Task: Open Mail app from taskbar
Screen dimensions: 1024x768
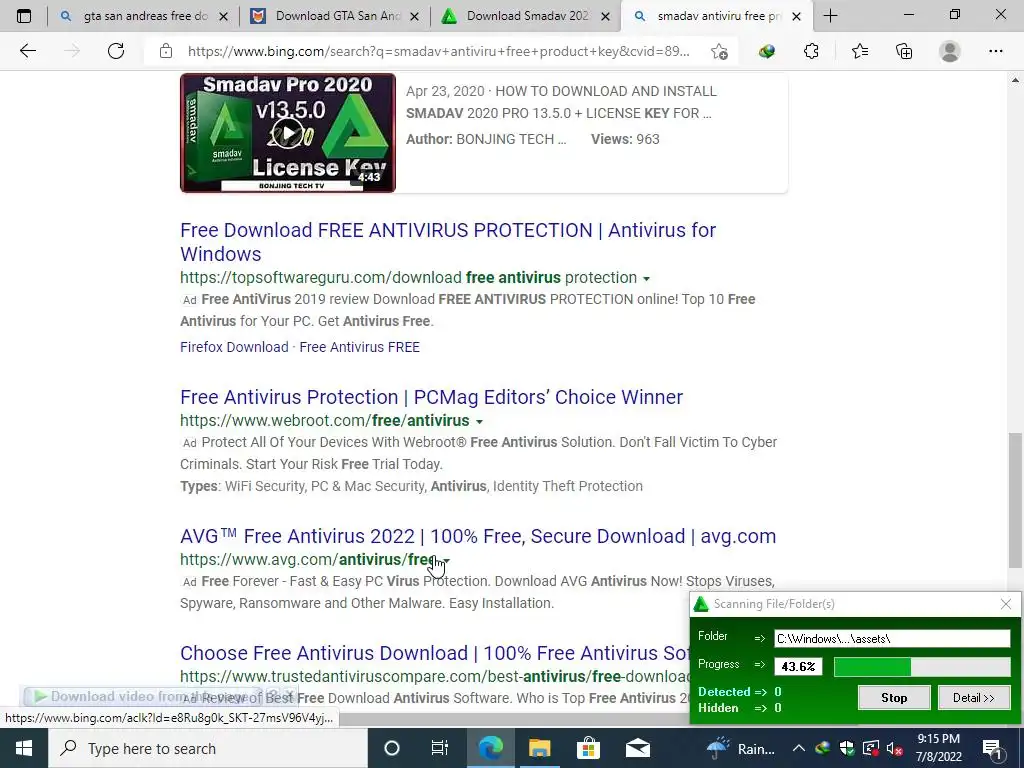Action: click(x=637, y=748)
